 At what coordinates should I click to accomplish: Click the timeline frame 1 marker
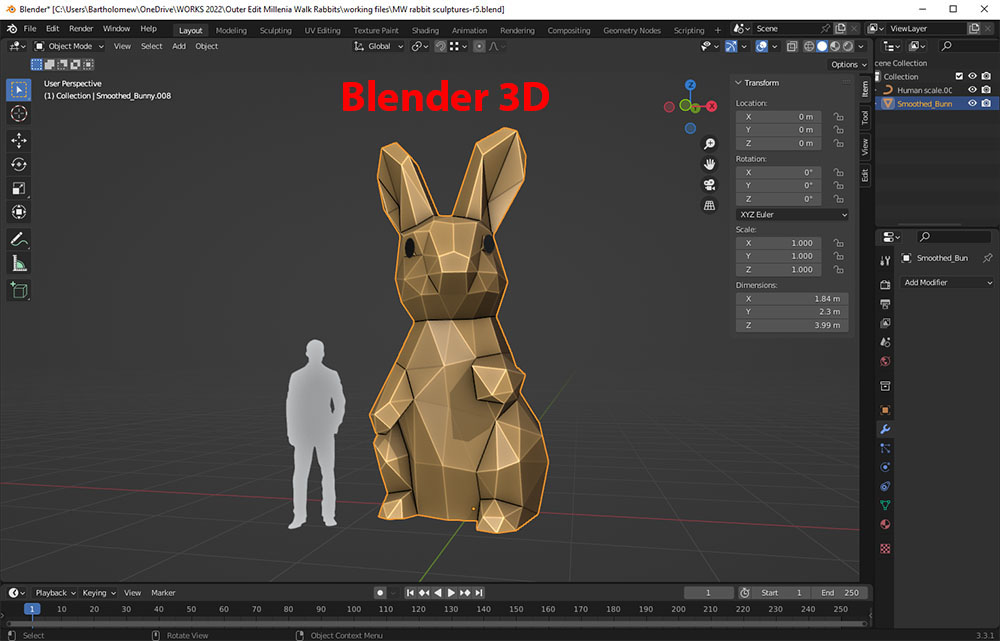32,609
